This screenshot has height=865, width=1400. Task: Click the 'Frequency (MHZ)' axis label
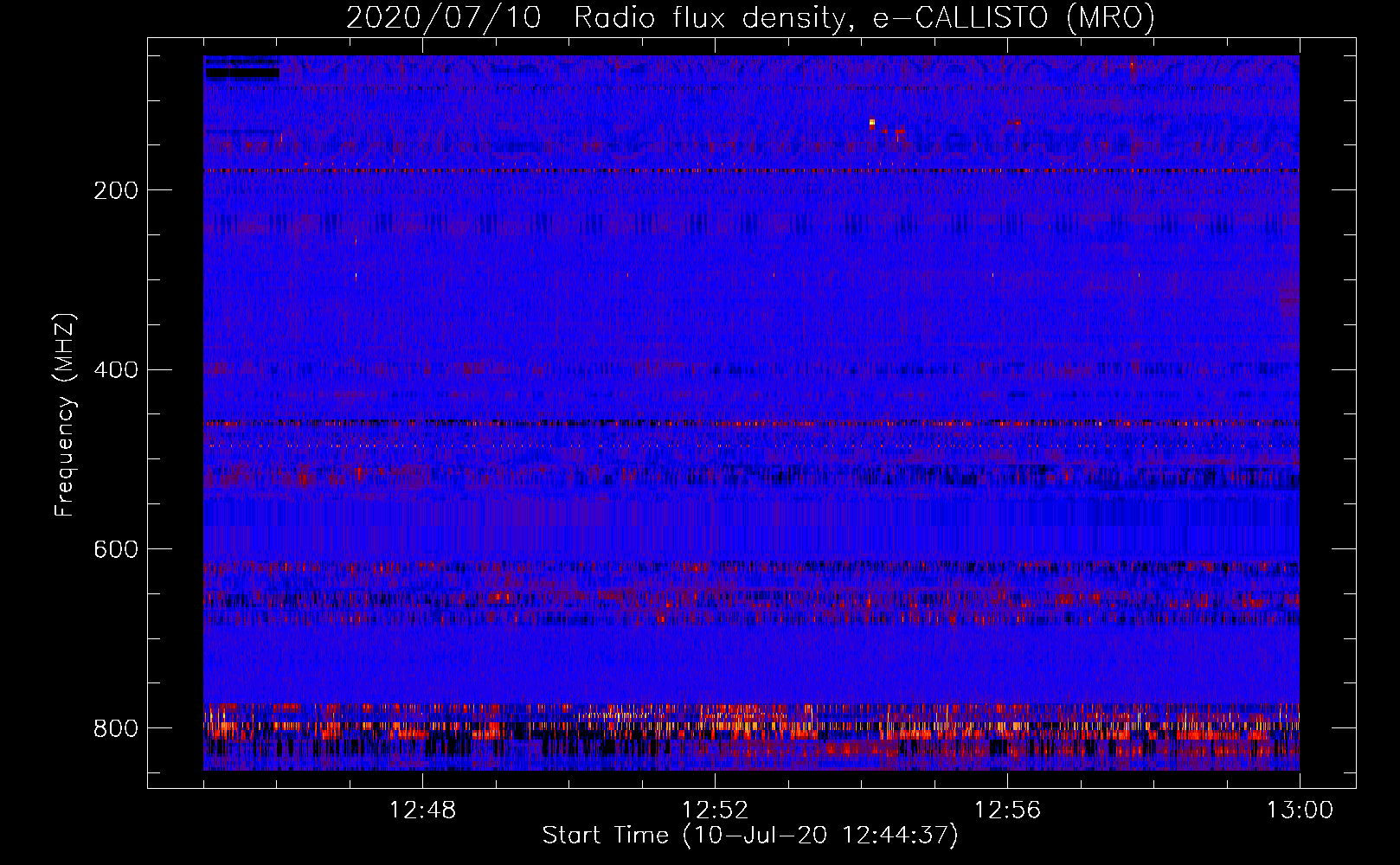[x=65, y=414]
